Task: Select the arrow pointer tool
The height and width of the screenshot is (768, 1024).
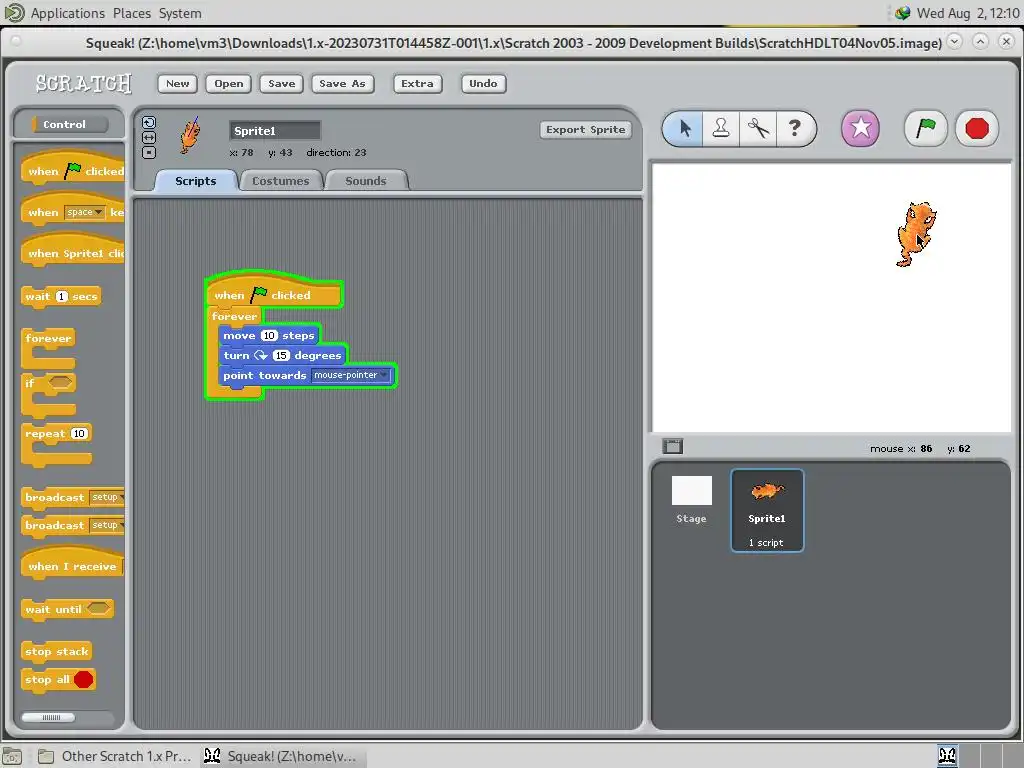Action: point(683,129)
